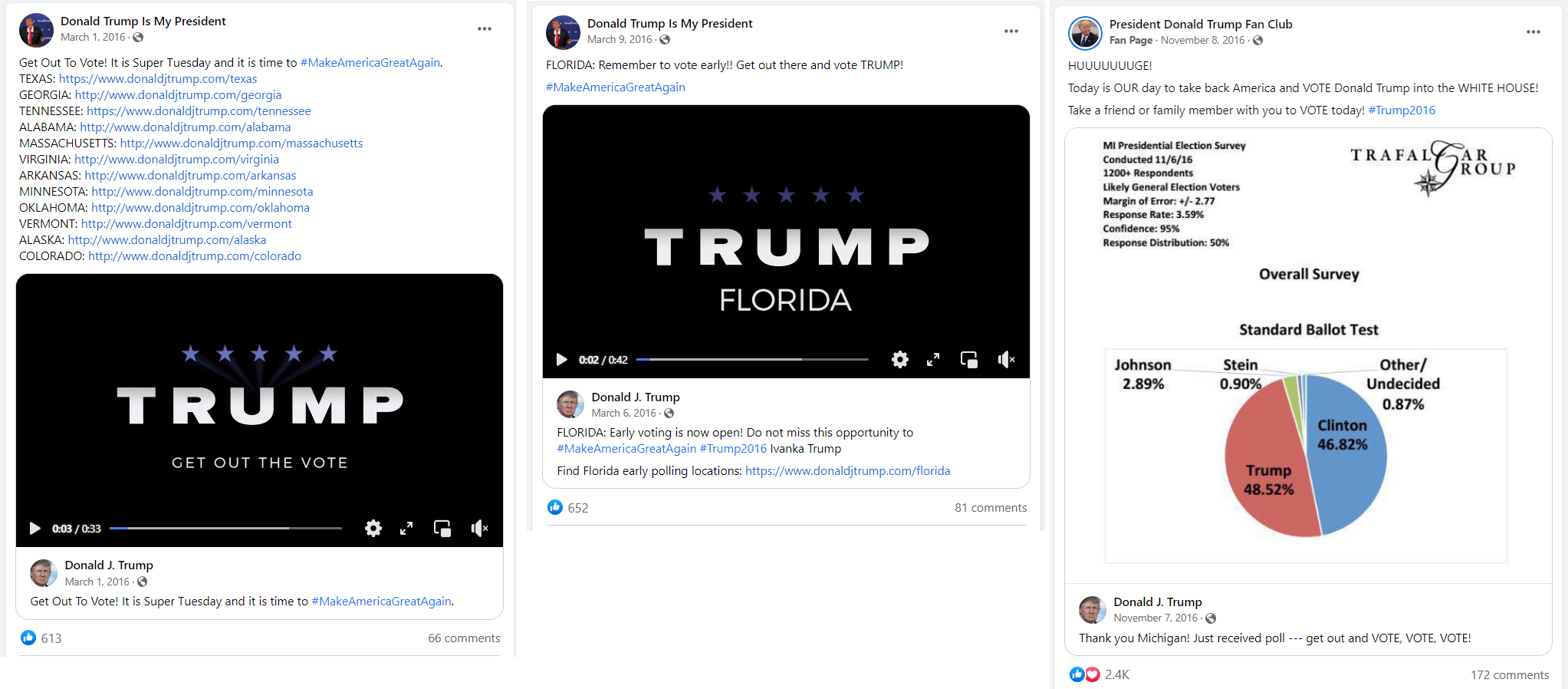
Task: Click #Trump2016 hashtag in shared Florida post
Action: click(x=733, y=449)
